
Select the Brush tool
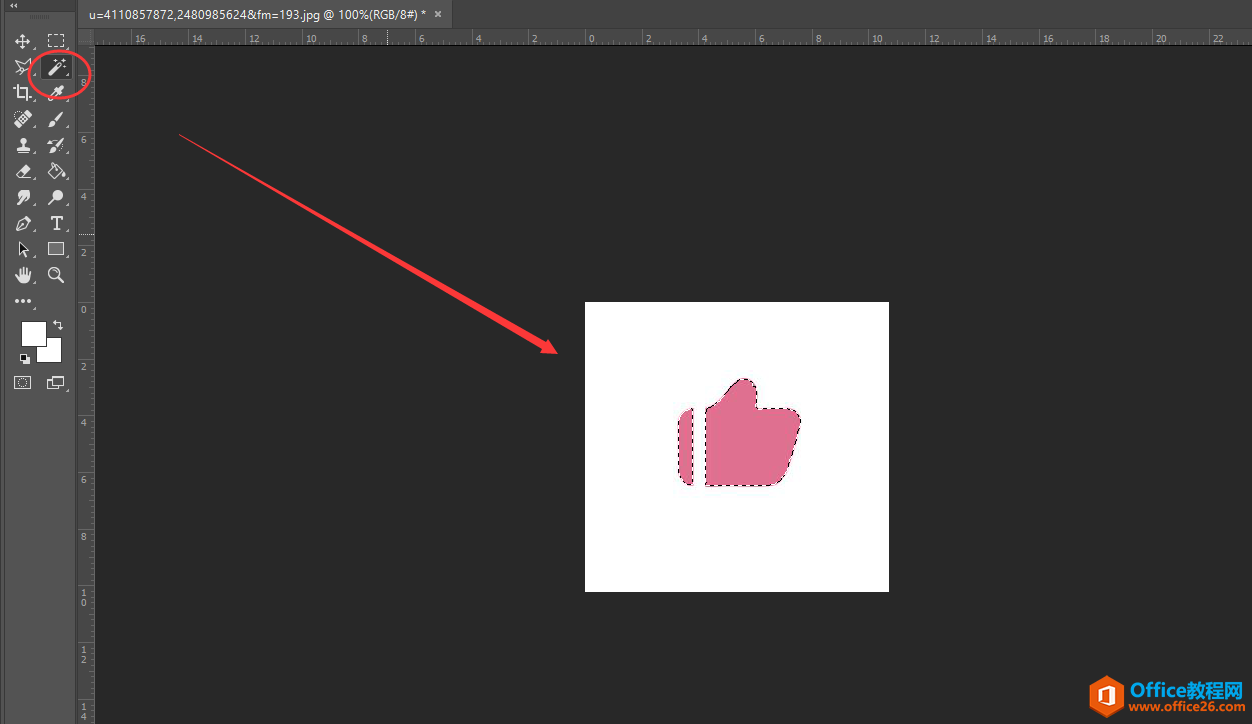pos(56,119)
